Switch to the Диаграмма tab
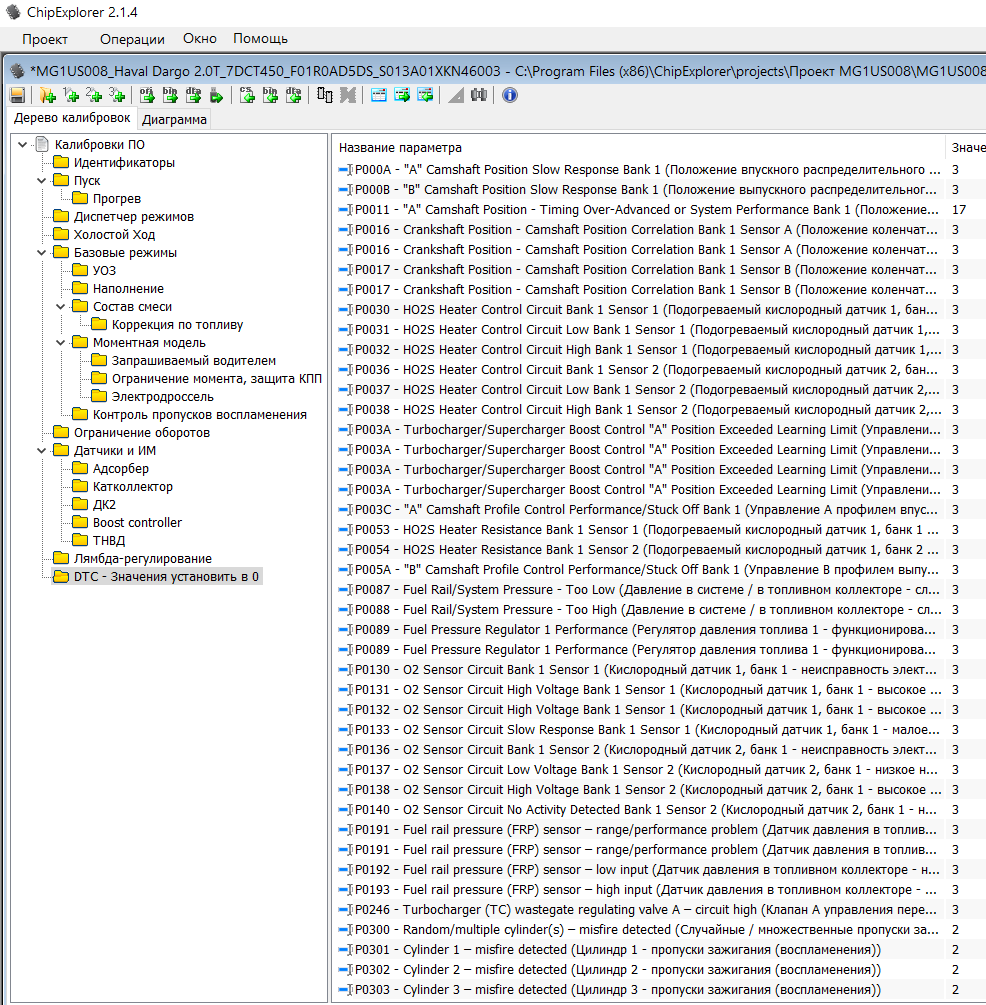Image resolution: width=986 pixels, height=1005 pixels. click(x=175, y=120)
